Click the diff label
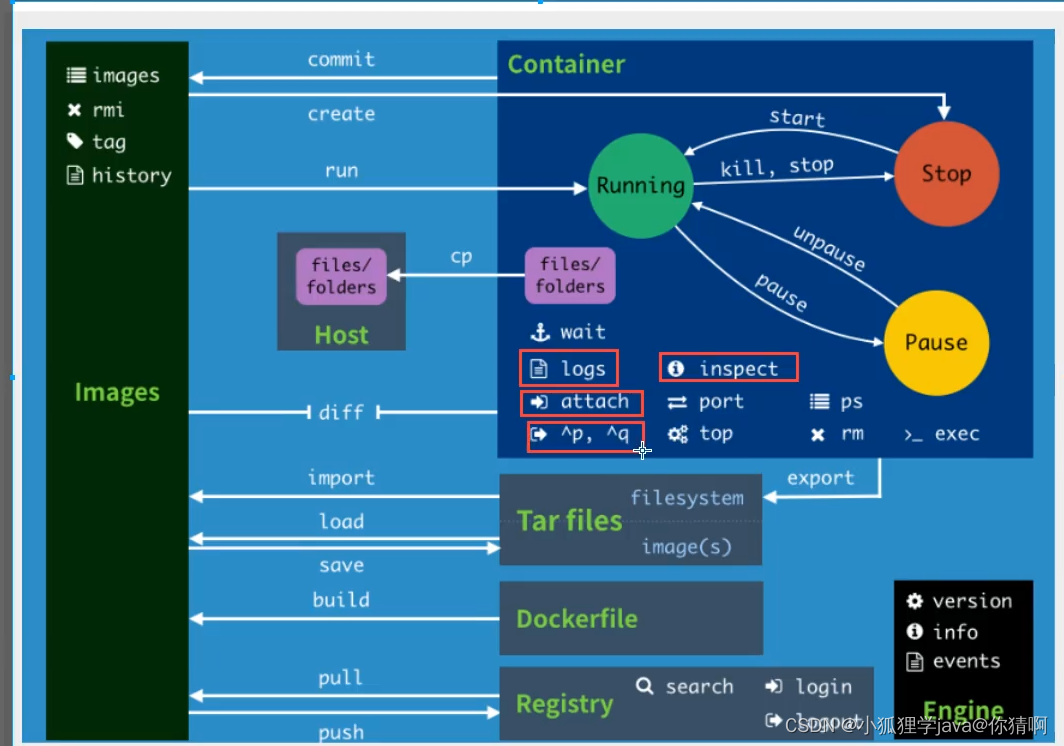1064x746 pixels. (x=341, y=412)
